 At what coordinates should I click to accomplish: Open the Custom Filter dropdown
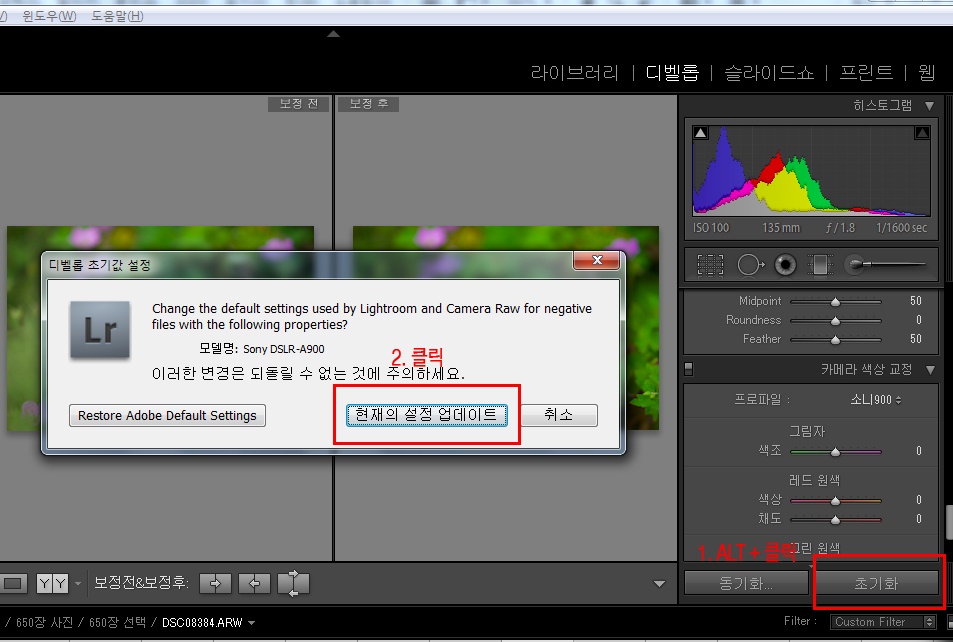883,622
